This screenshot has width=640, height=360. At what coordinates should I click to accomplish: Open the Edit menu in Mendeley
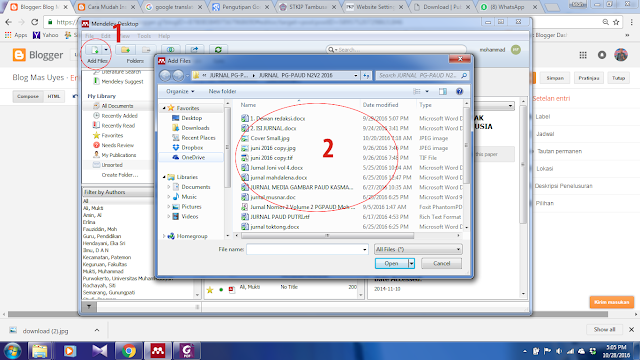[x=106, y=36]
